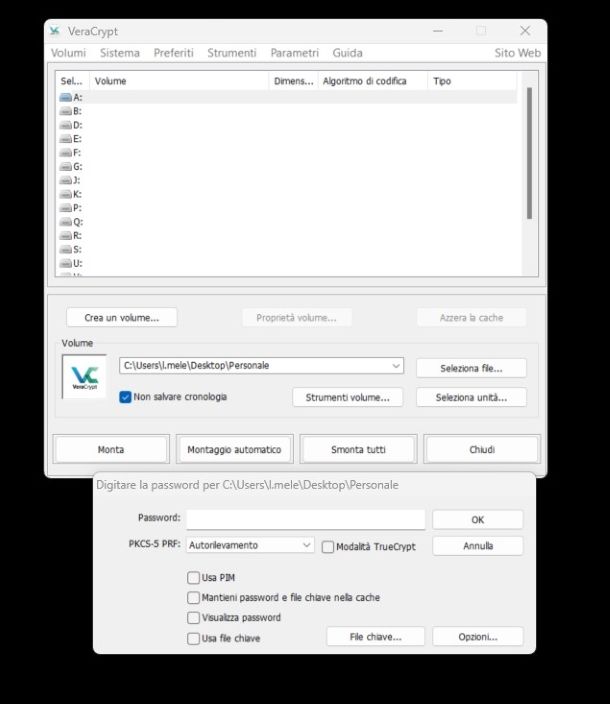Click the Montaggio automatico button
The width and height of the screenshot is (610, 704).
coord(234,449)
